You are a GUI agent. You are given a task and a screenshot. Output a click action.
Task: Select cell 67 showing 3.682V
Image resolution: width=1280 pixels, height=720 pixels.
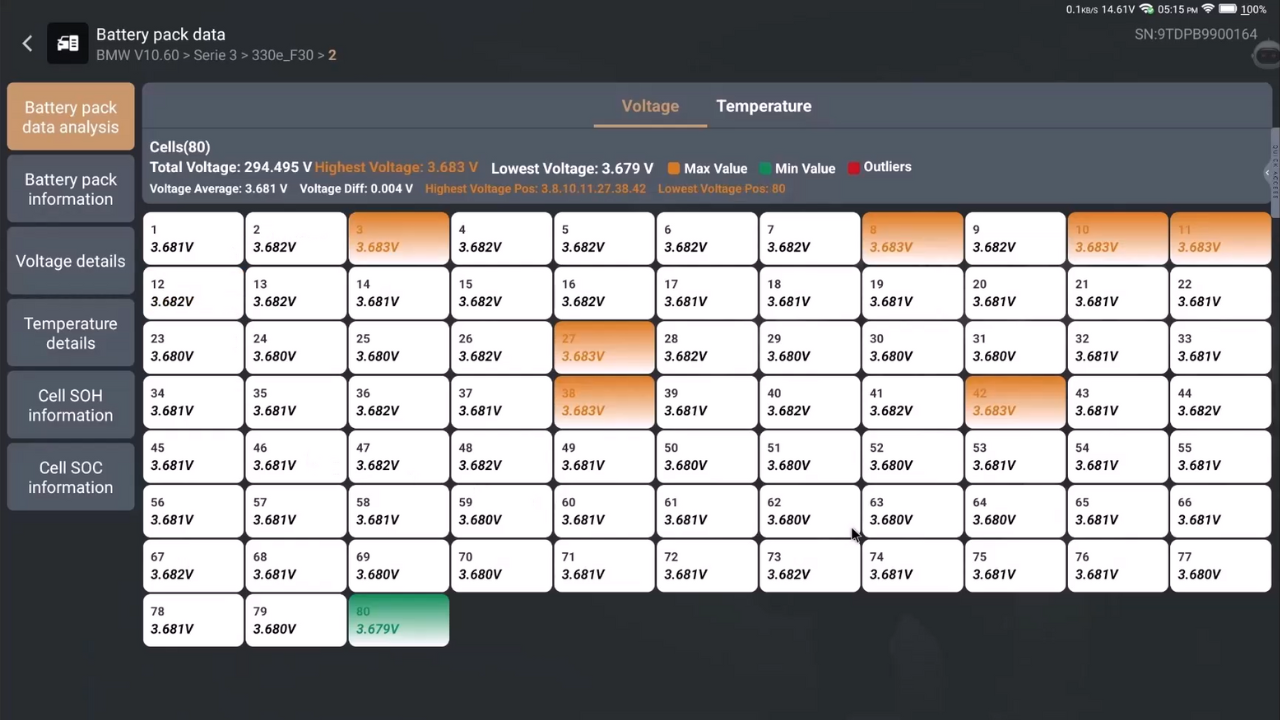193,565
